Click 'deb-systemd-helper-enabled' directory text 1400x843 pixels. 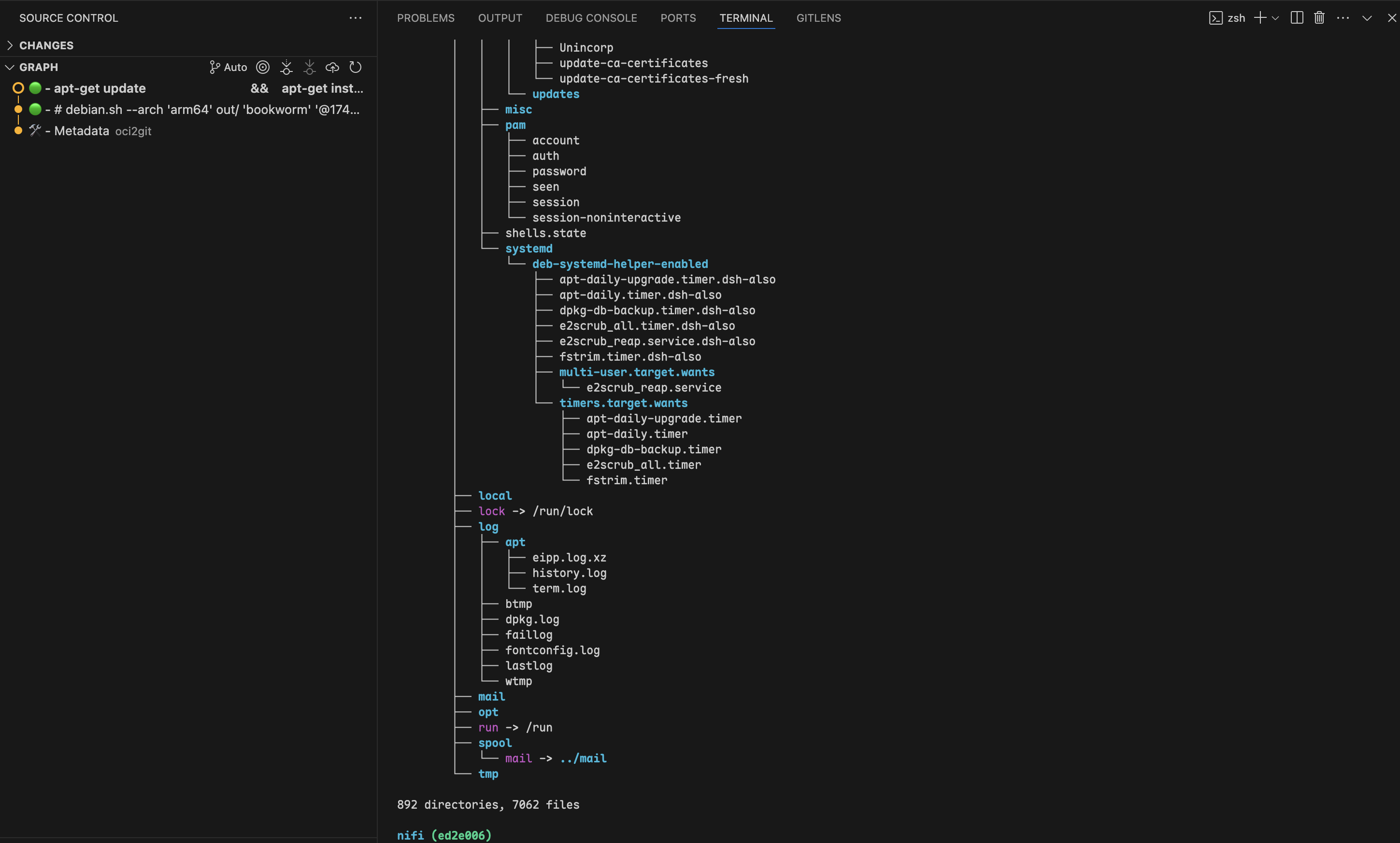(620, 264)
